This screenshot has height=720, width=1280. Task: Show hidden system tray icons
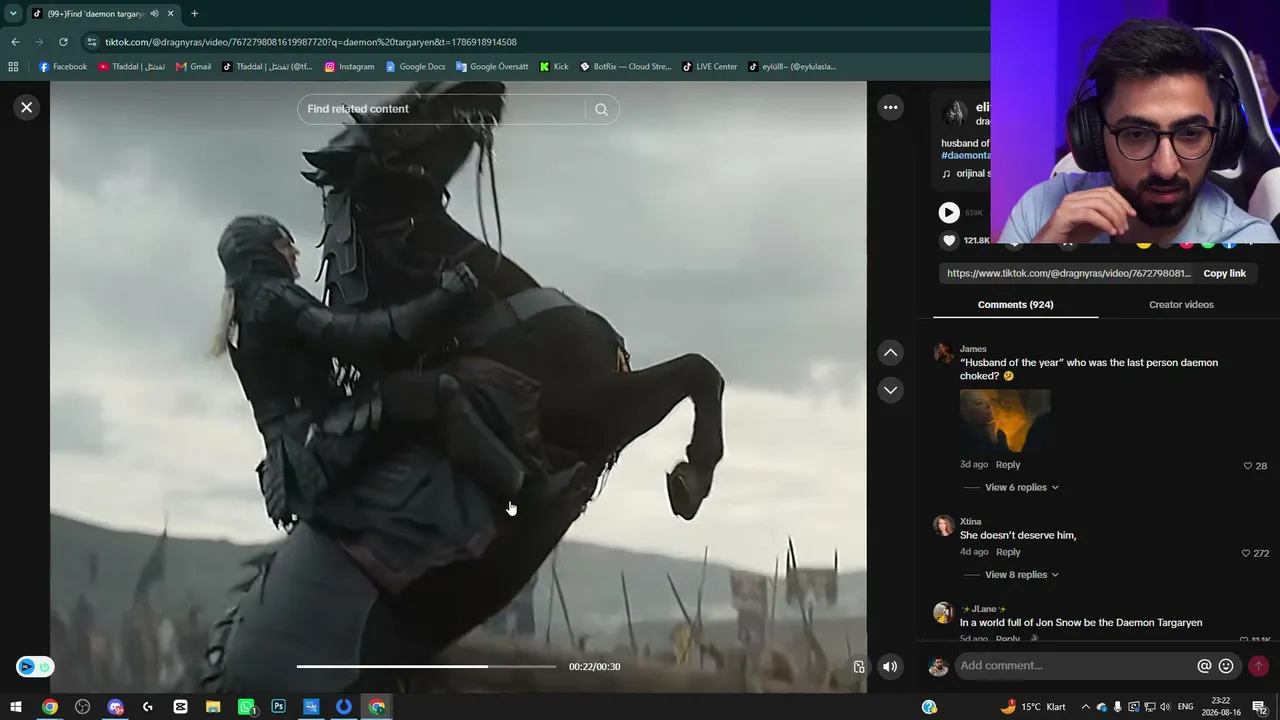pyautogui.click(x=1086, y=707)
